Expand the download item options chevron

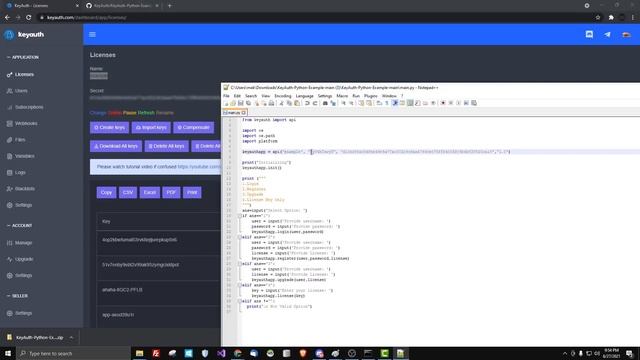click(x=71, y=338)
